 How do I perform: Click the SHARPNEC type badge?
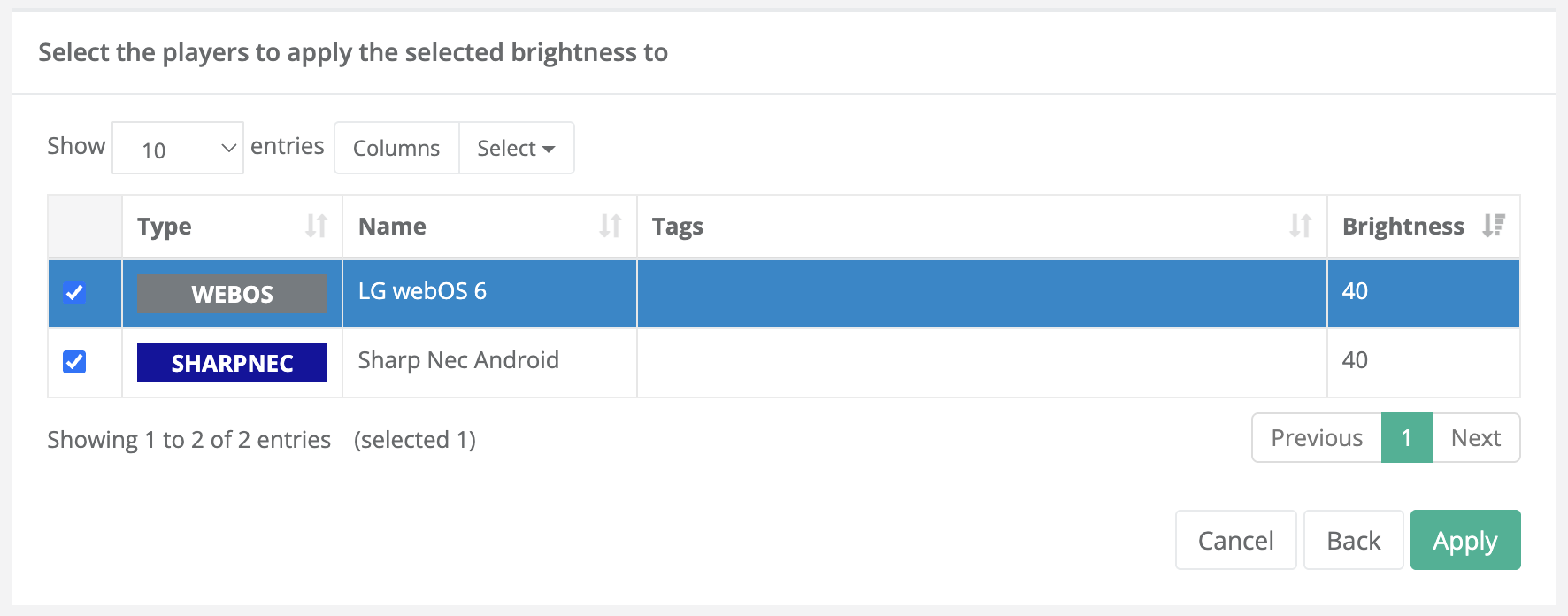coord(232,363)
